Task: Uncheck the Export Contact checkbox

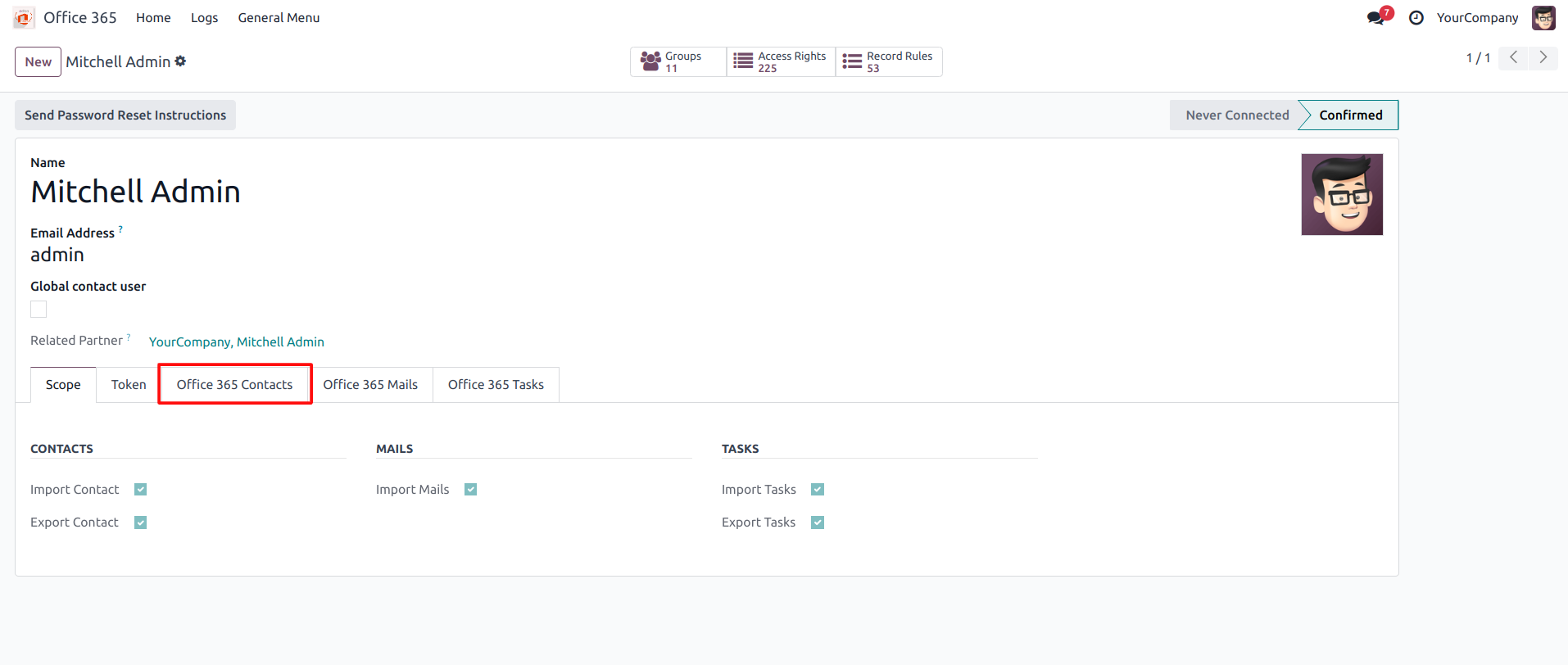Action: point(141,522)
